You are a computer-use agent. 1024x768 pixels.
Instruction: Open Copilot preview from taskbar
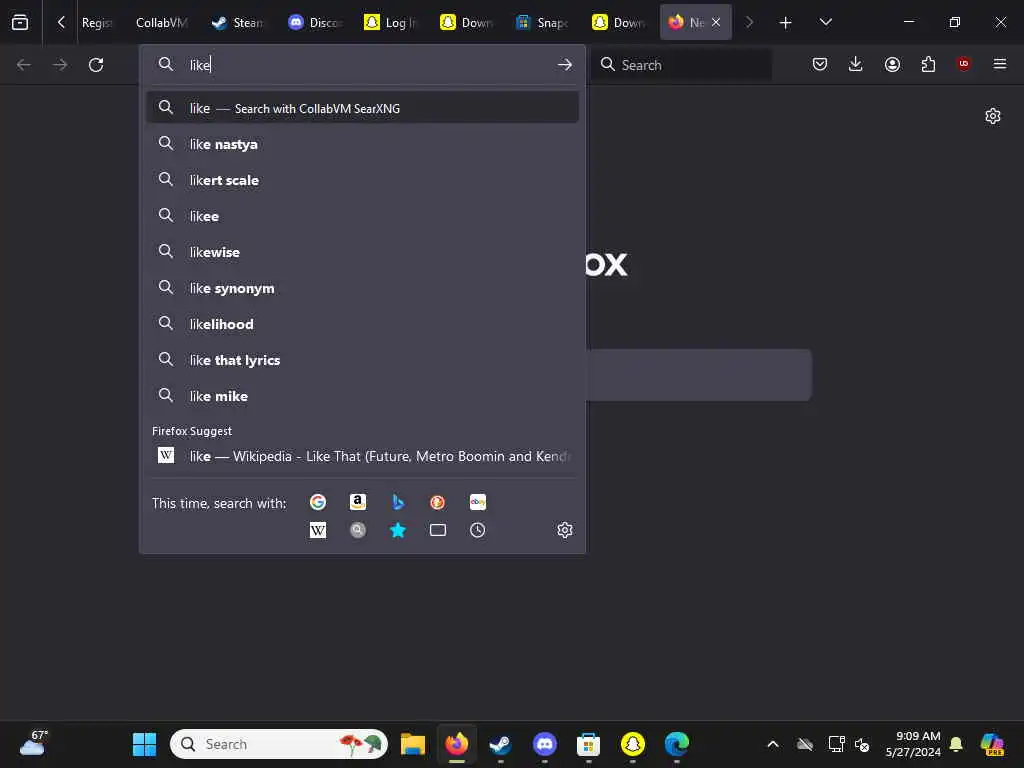[993, 744]
